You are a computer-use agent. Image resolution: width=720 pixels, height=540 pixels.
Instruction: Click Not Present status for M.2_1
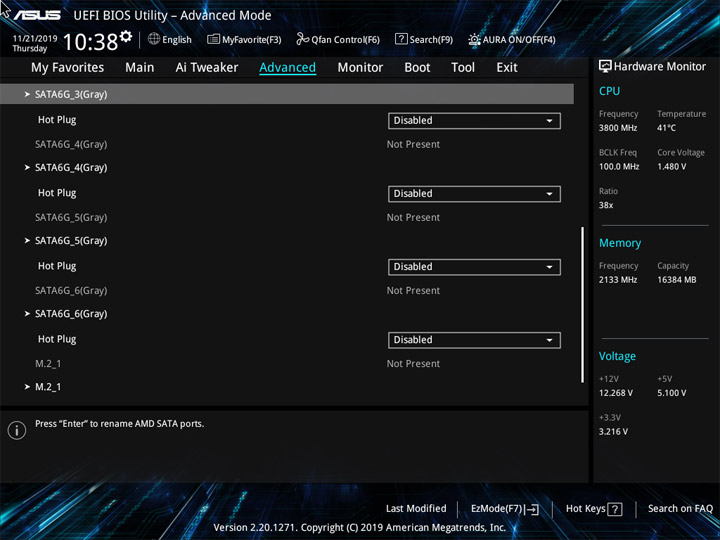click(413, 363)
